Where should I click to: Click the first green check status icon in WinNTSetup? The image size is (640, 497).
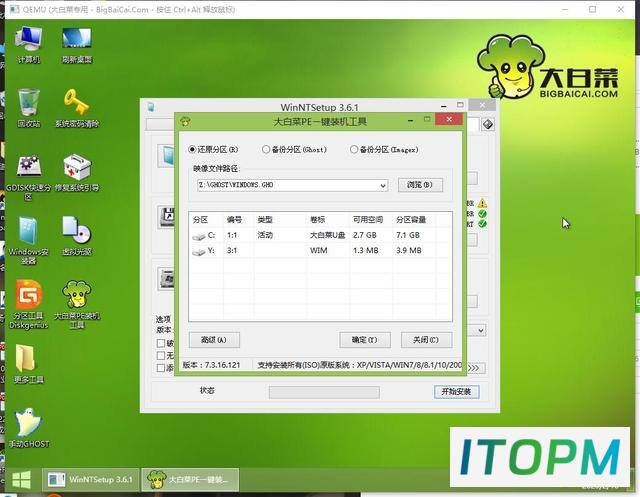[x=482, y=213]
